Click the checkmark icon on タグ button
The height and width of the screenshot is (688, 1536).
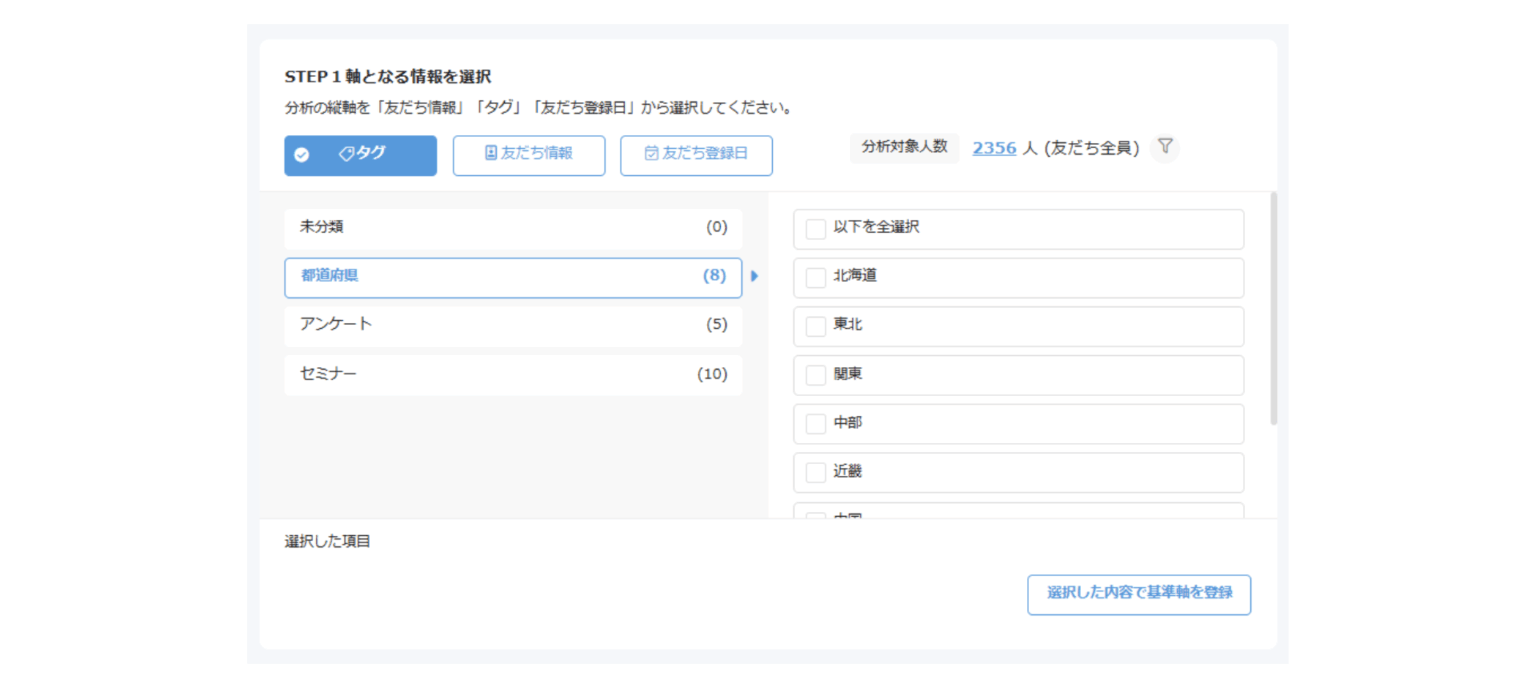coord(301,155)
